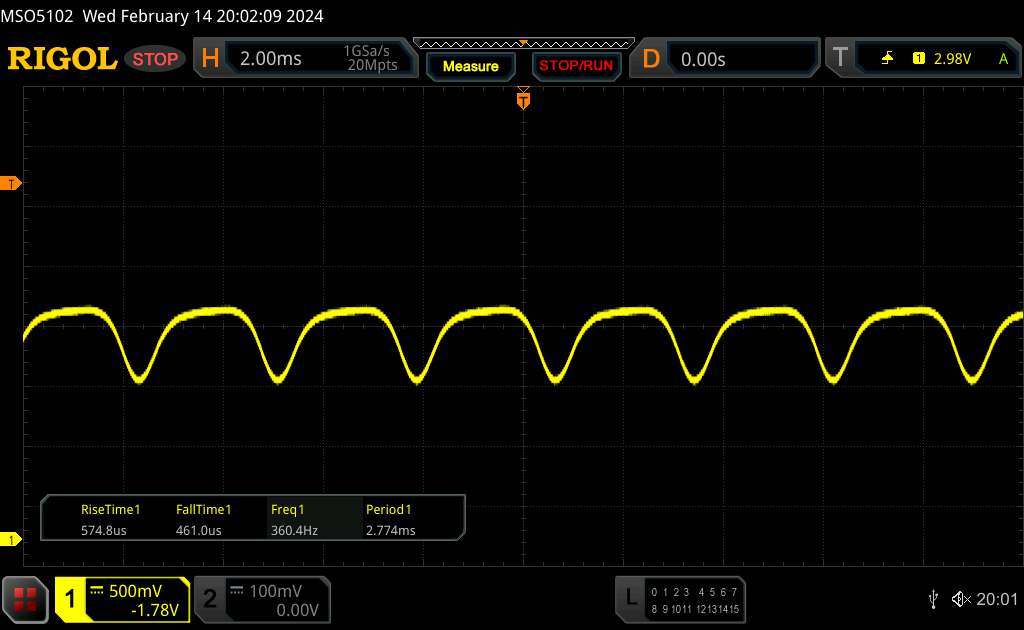Enable channel 2 100mV display
1024x630 pixels.
(260, 599)
